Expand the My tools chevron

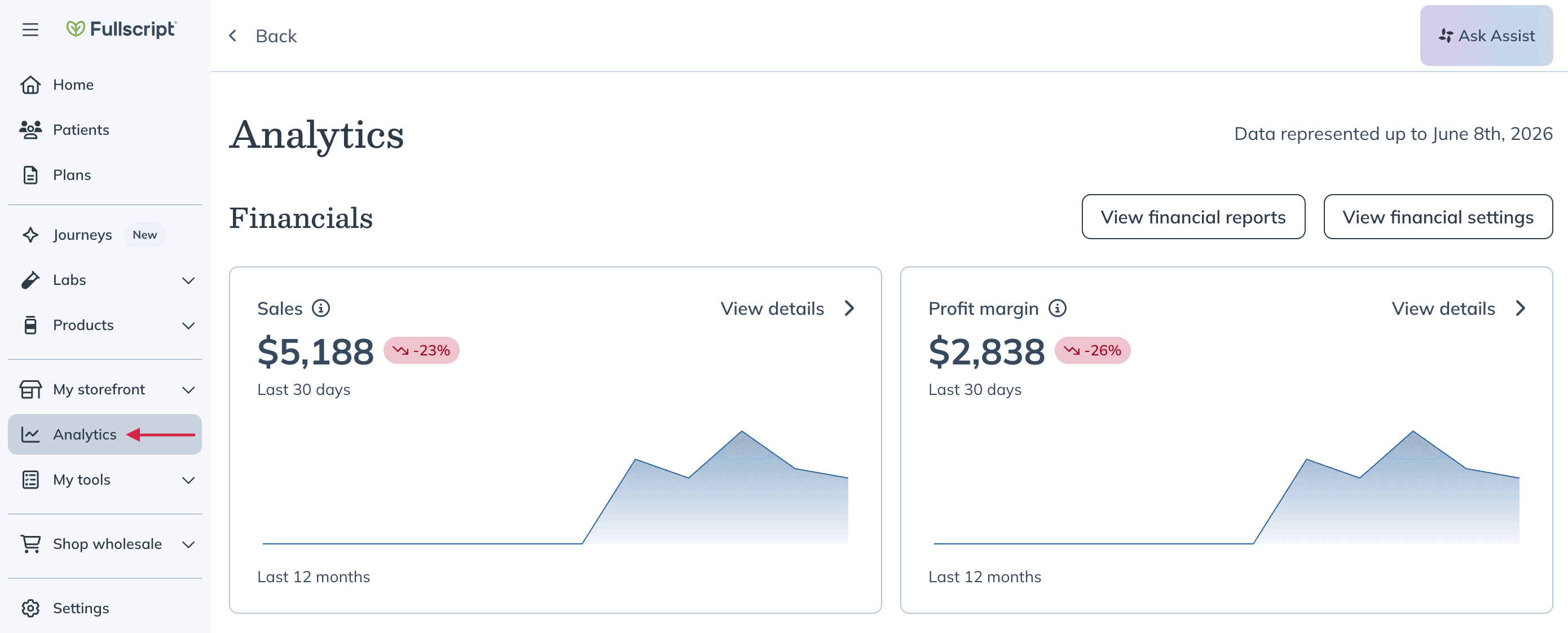coord(189,480)
